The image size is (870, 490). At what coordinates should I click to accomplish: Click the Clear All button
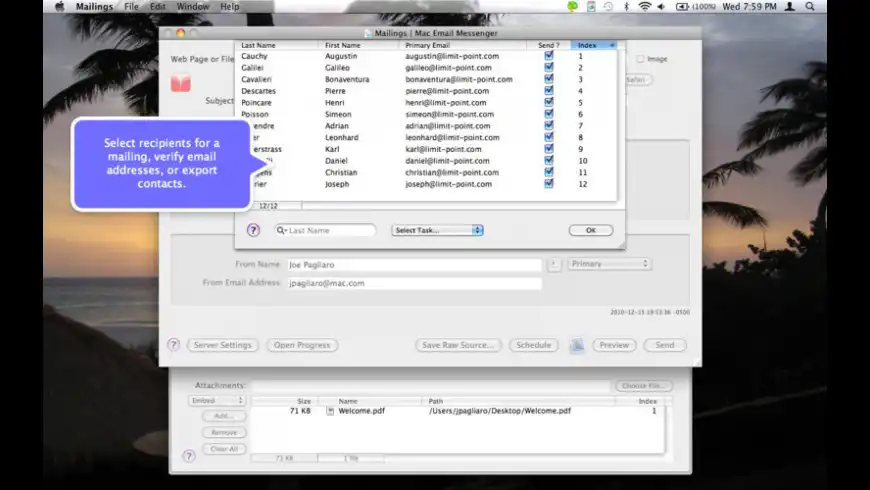(x=224, y=449)
